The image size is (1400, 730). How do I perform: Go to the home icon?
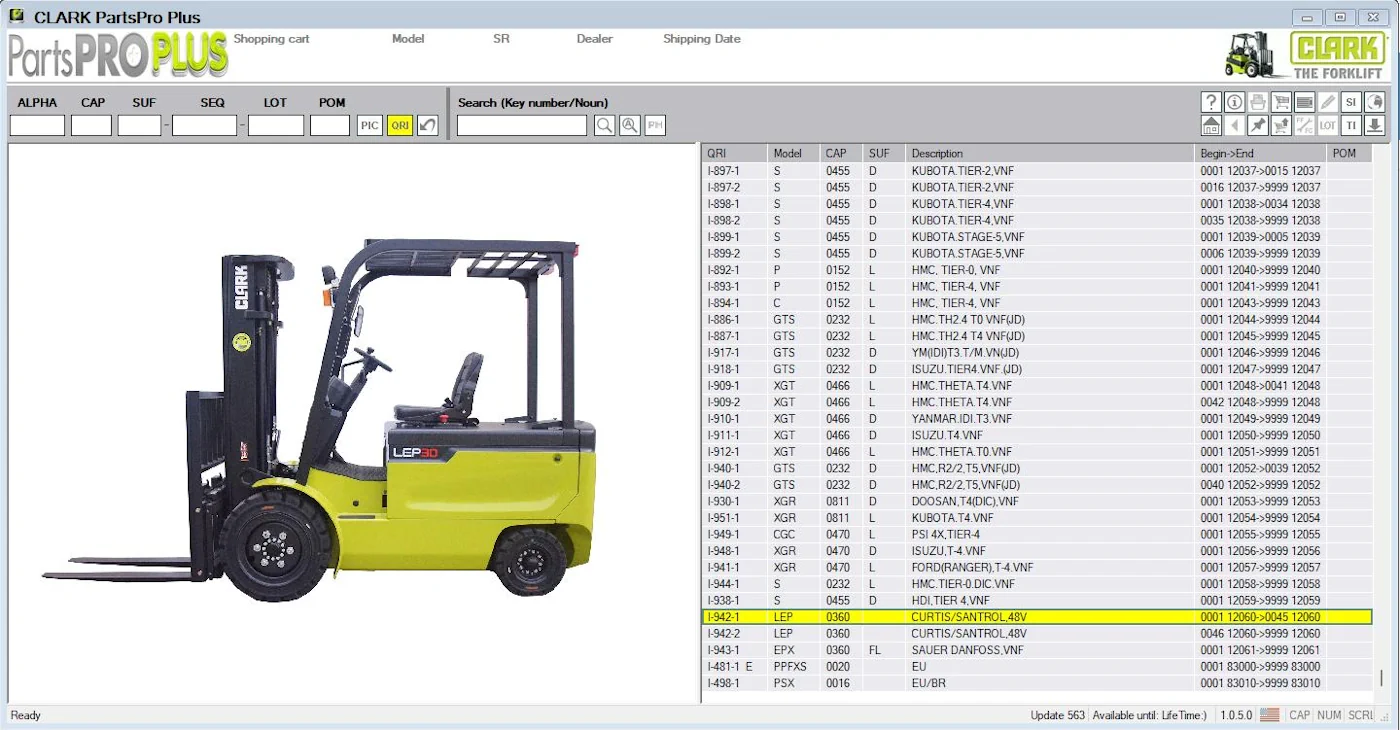coord(1211,125)
